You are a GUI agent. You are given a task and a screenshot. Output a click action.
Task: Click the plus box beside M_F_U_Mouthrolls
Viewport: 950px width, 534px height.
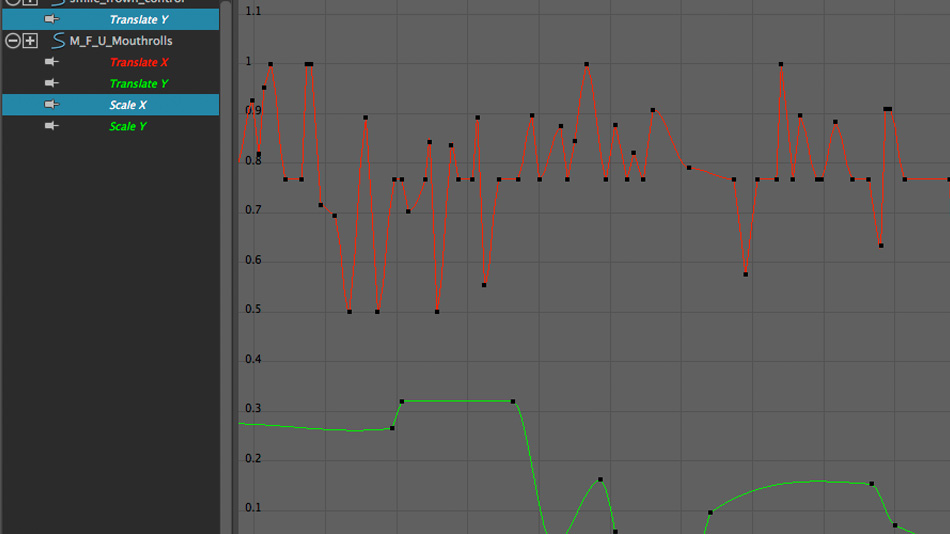pos(30,41)
